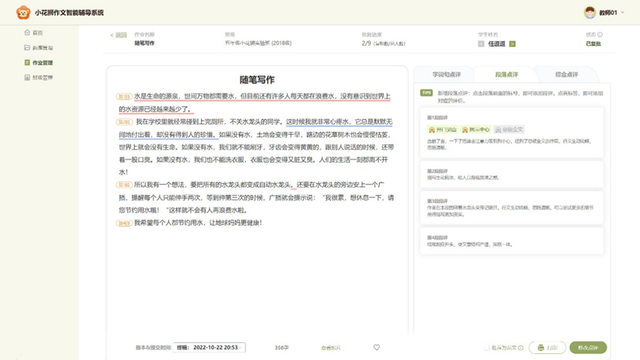Image resolution: width=640 pixels, height=360 pixels.
Task: Go to next student with green arrow button
Action: pos(513,44)
